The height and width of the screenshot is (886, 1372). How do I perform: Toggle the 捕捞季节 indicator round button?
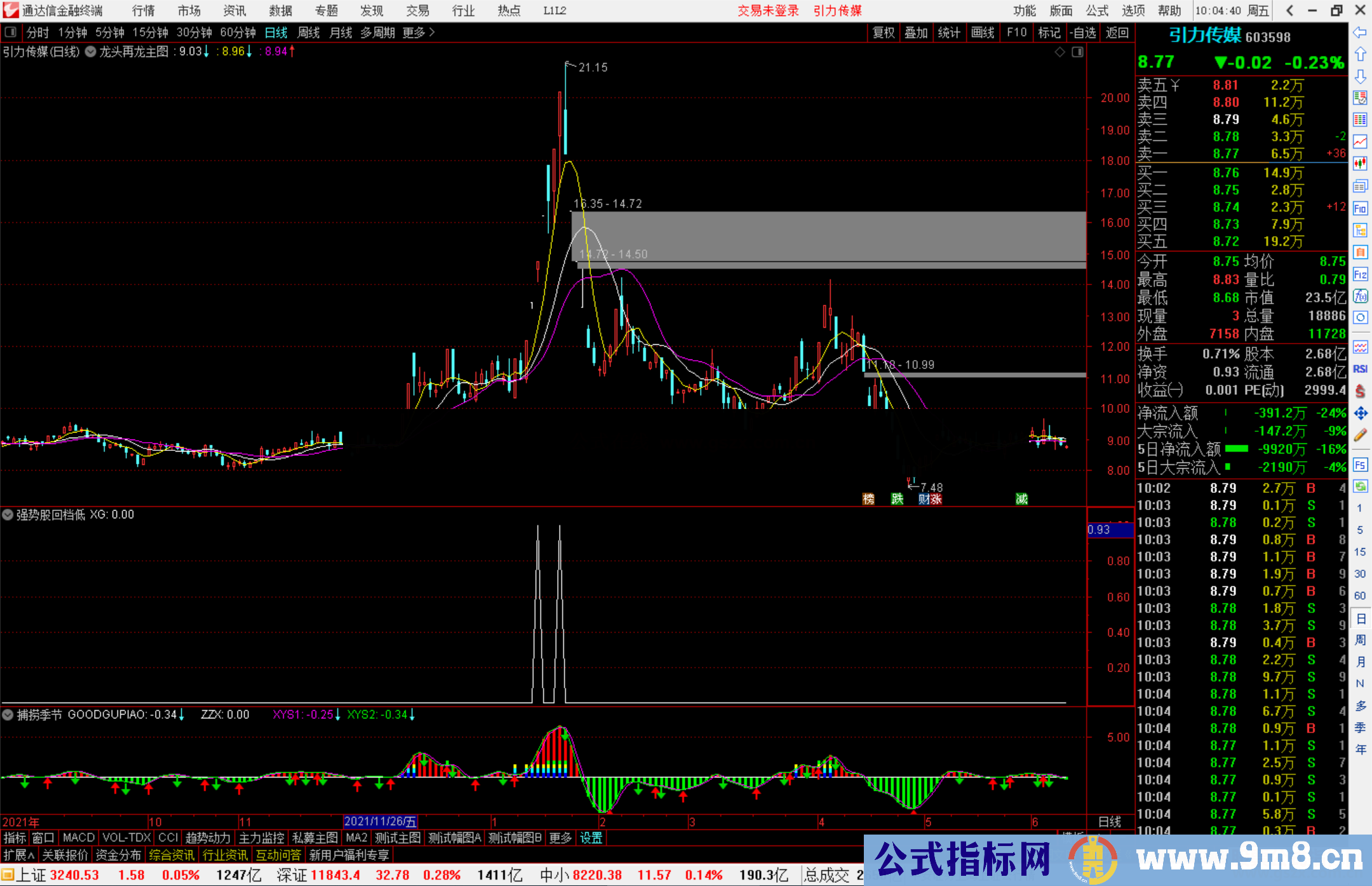tap(8, 715)
